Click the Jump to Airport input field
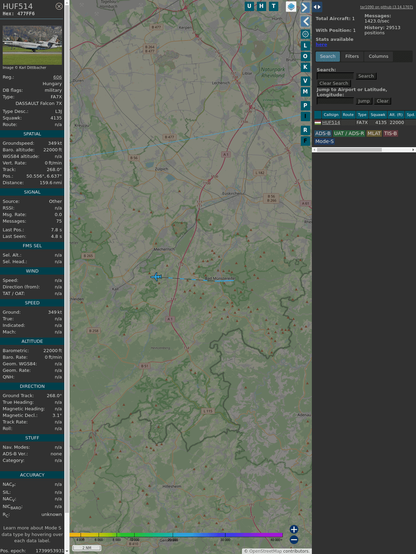The width and height of the screenshot is (416, 554). pyautogui.click(x=335, y=101)
